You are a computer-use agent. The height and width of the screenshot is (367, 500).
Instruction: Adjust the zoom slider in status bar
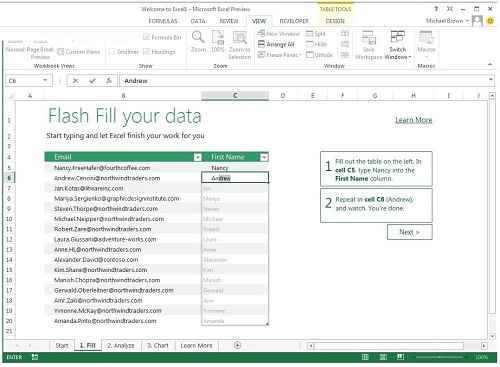(x=440, y=357)
